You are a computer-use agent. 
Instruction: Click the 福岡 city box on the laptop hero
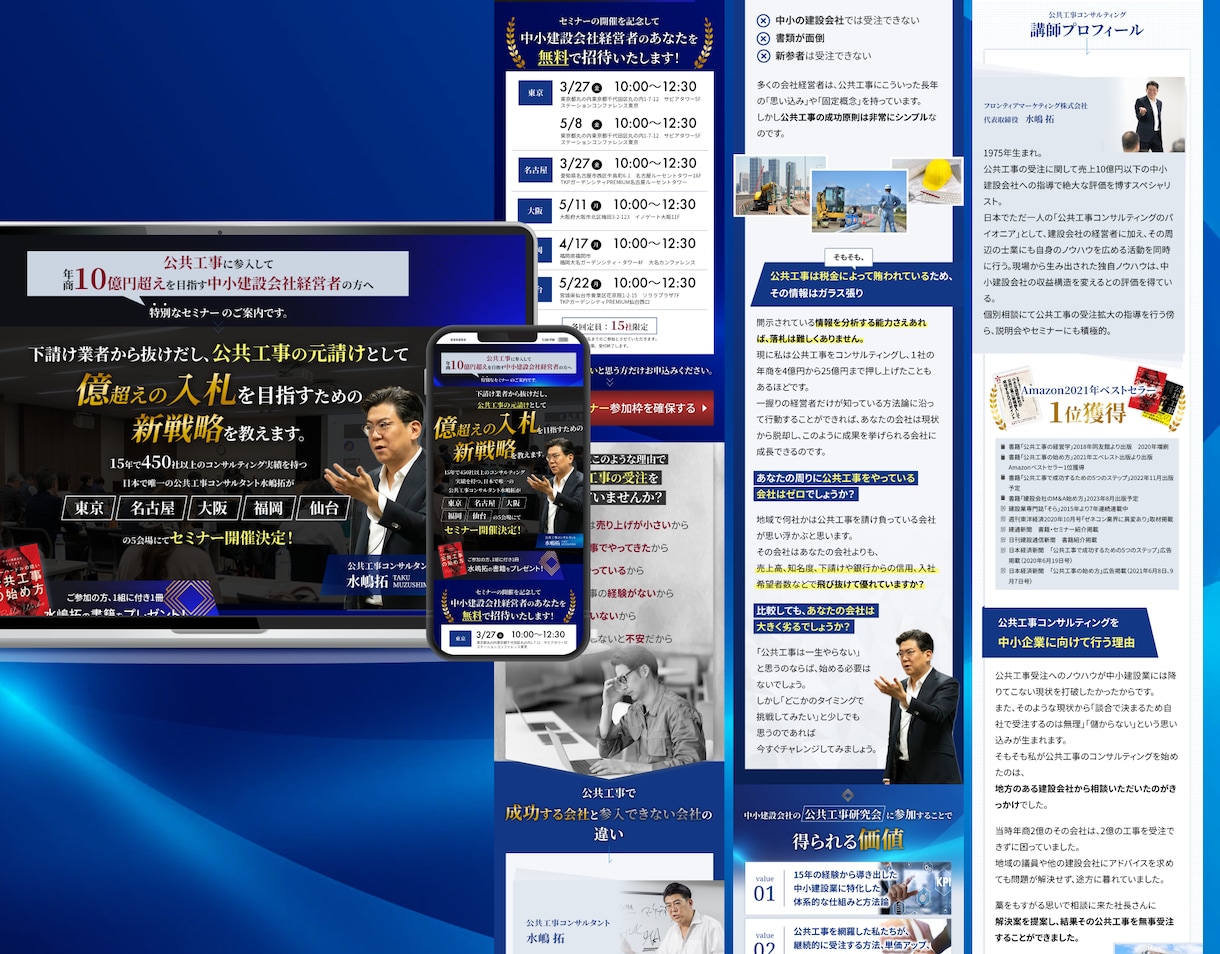[267, 508]
